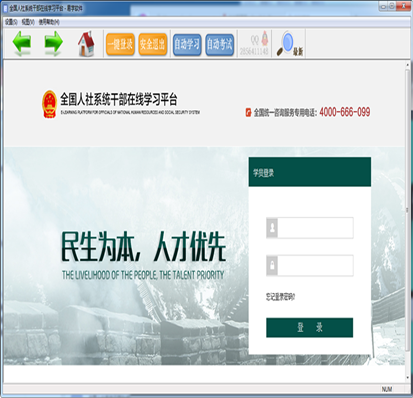Click the app icon in the title bar
Viewport: 413px width, 398px height.
5,8
